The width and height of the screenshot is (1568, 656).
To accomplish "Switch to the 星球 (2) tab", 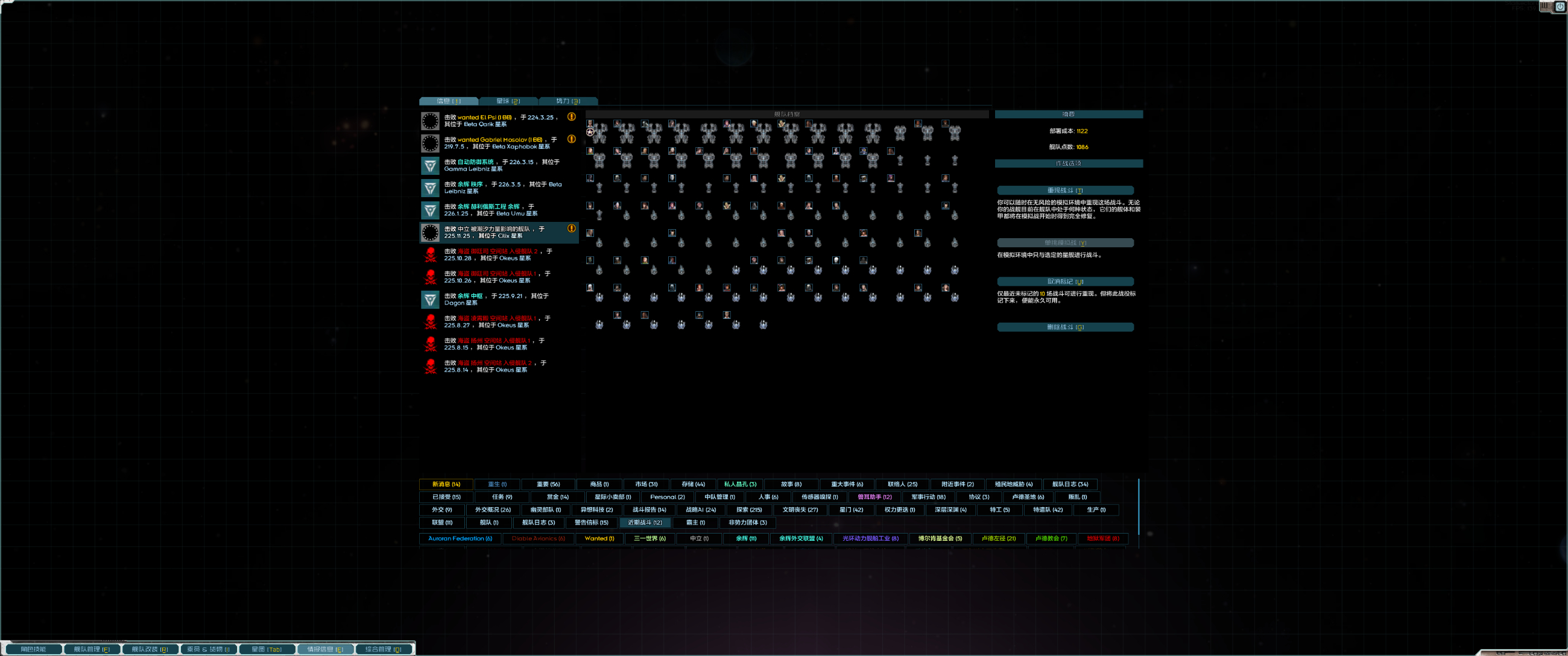I will pos(508,101).
